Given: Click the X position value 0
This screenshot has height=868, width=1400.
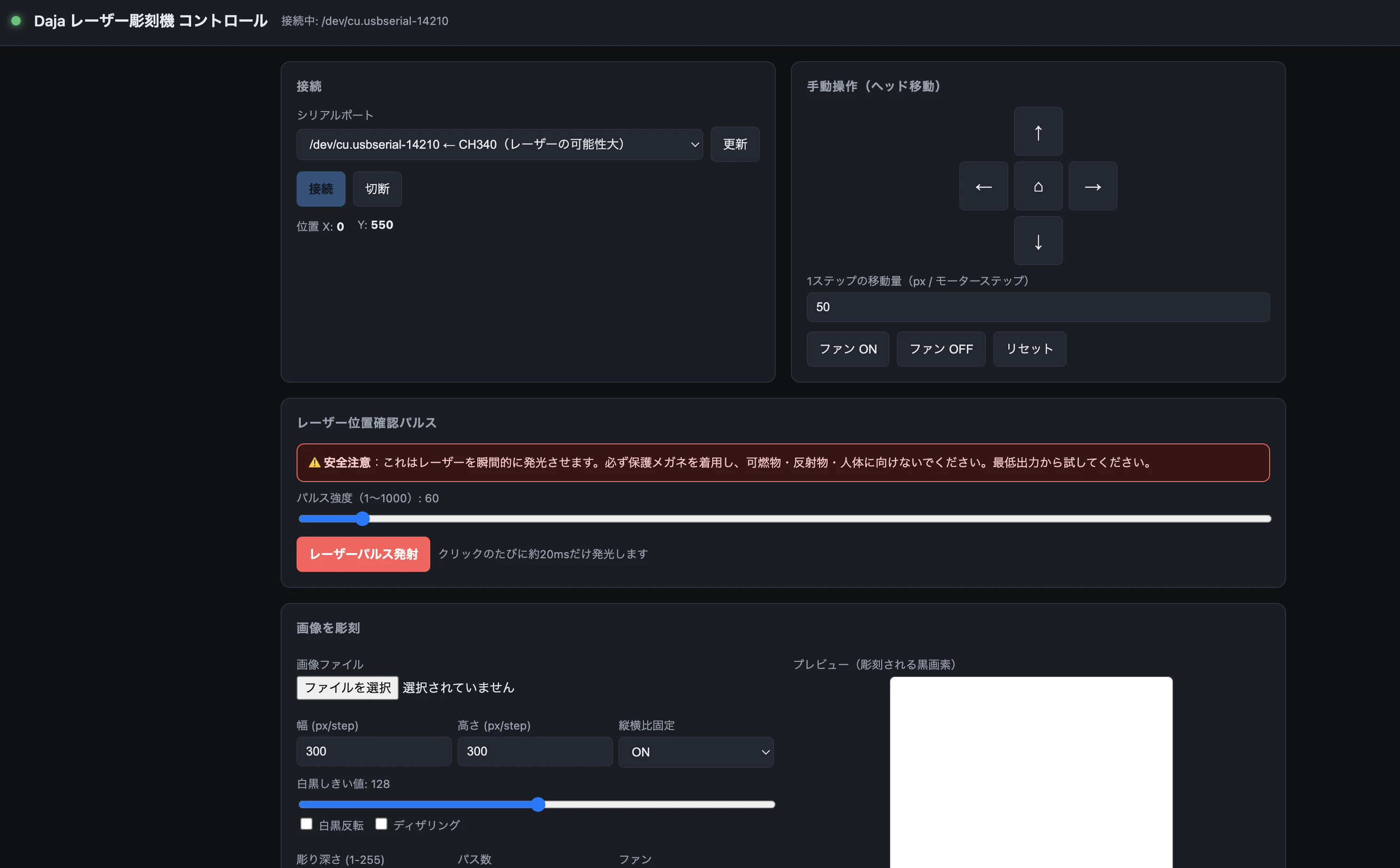Looking at the screenshot, I should [340, 227].
